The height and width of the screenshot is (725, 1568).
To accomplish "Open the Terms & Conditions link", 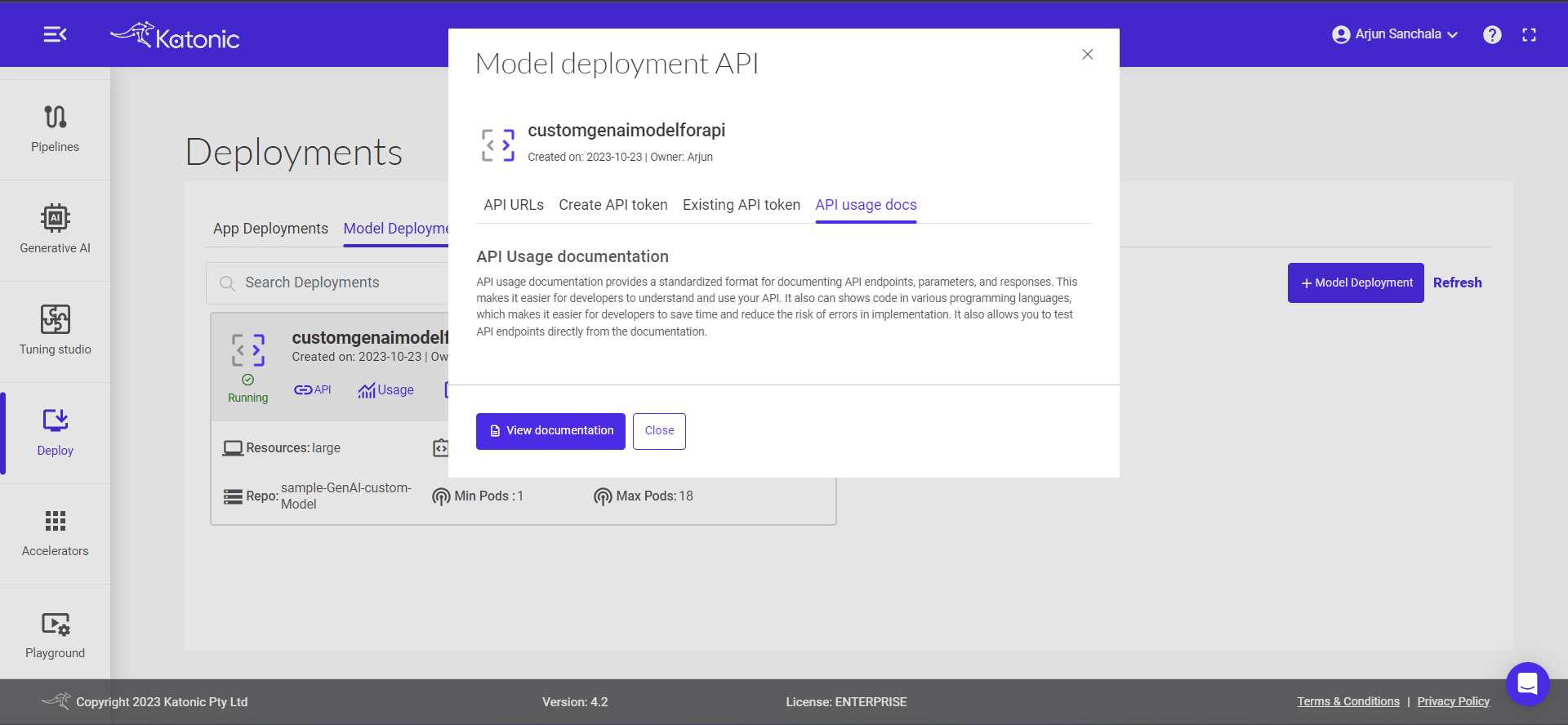I will coord(1348,701).
